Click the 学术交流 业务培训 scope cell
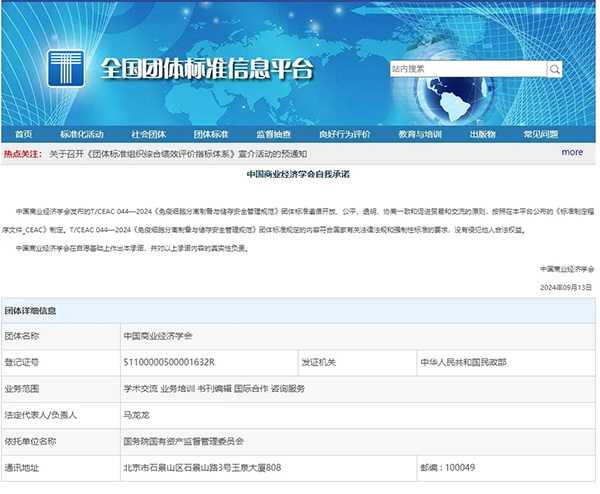 (357, 389)
